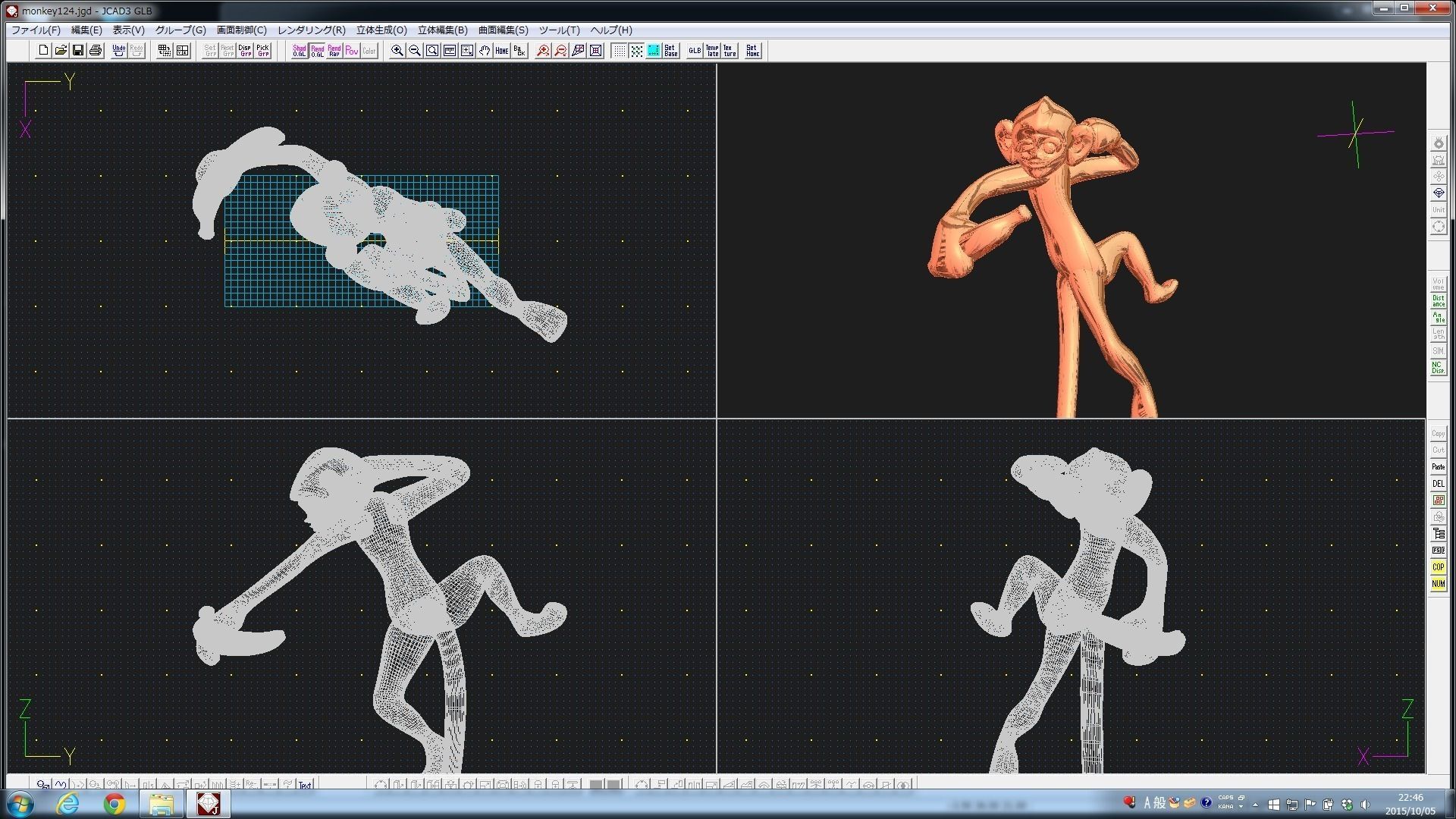Toggle the cyan grid display button
The width and height of the screenshot is (1456, 819).
(x=653, y=51)
